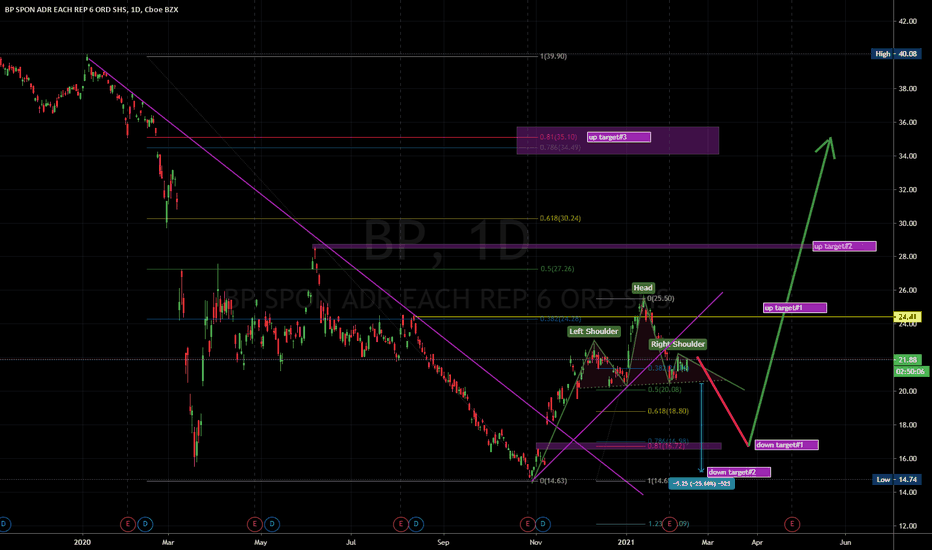Click the 'Jun' time axis label
This screenshot has height=550, width=932.
click(845, 542)
